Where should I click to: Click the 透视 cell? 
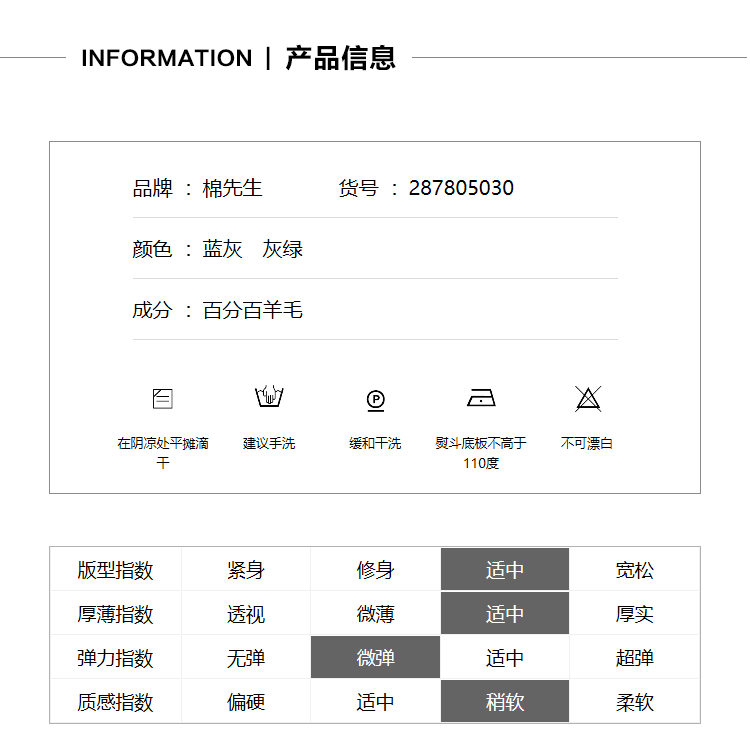(x=246, y=614)
